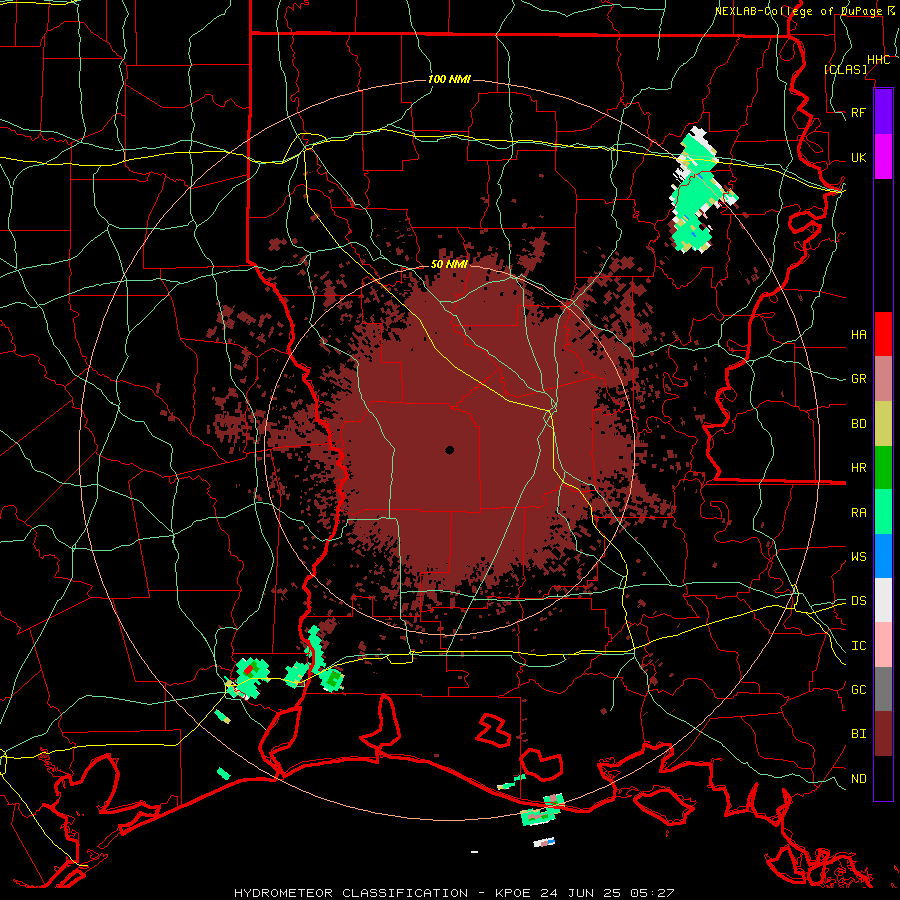Click the DS white legend swatch
900x900 pixels.
click(x=883, y=600)
